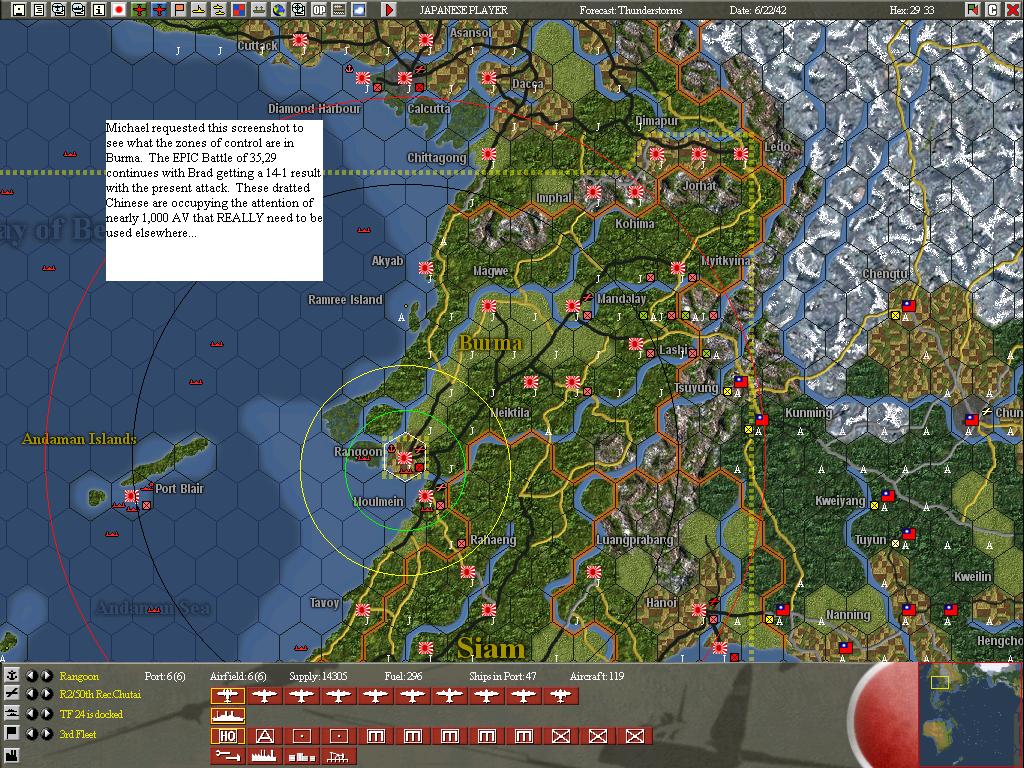This screenshot has height=768, width=1024.
Task: Click the pipeline resource icon in bottom row
Action: (x=227, y=756)
